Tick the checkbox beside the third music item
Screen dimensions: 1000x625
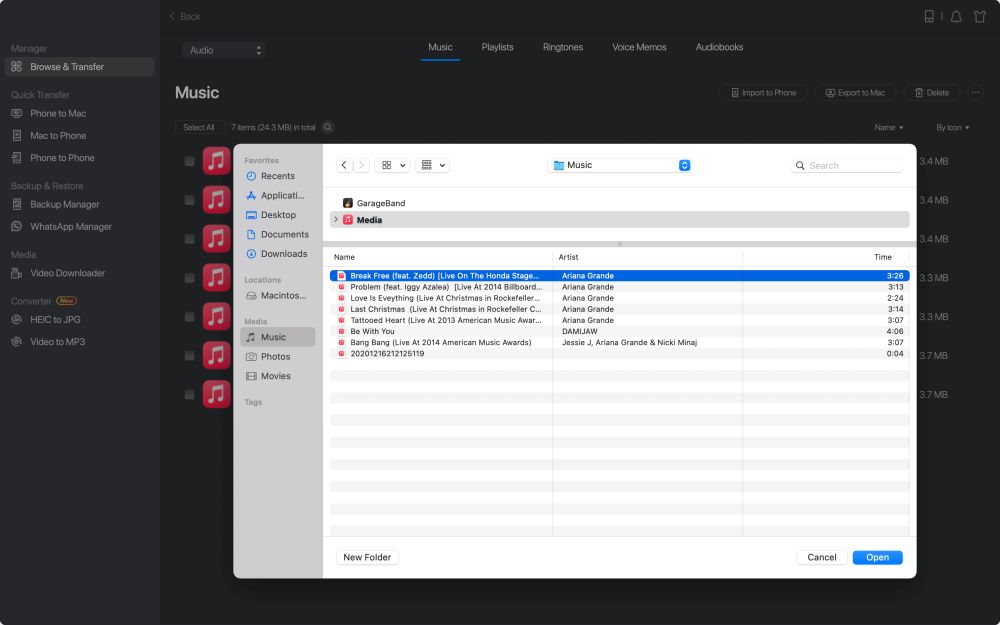[190, 239]
